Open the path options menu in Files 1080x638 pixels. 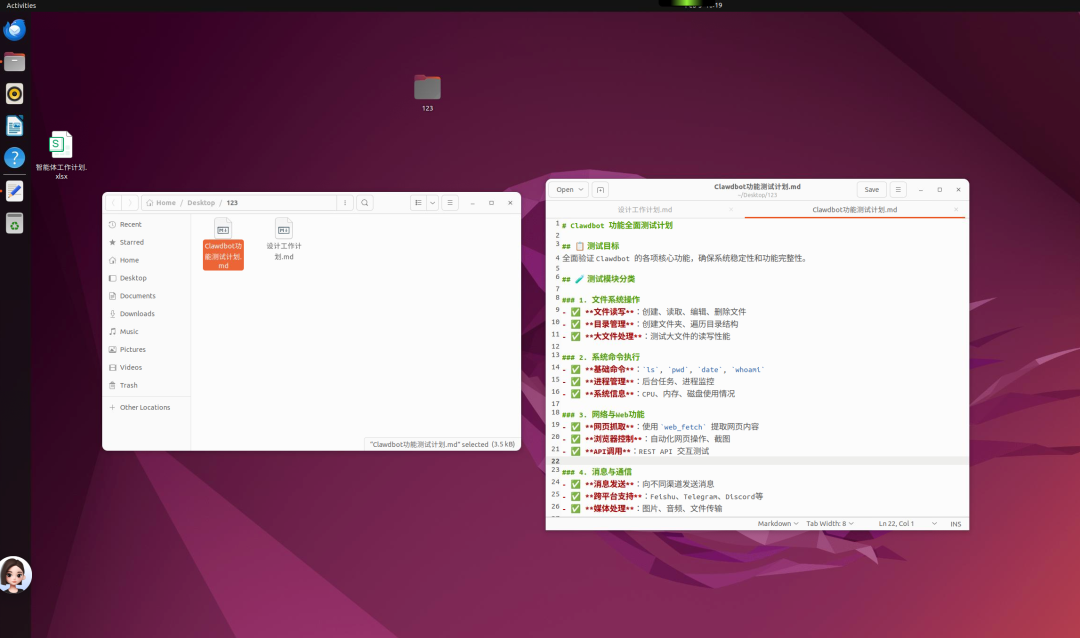[345, 203]
